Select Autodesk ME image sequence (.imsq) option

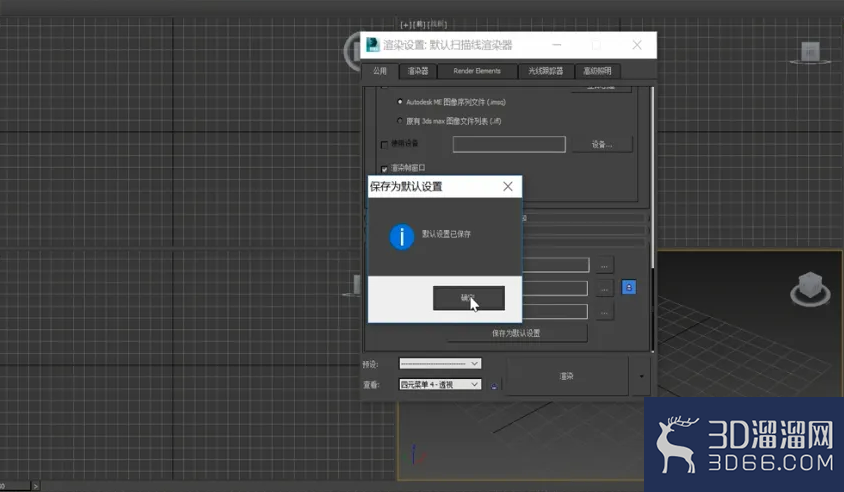click(x=400, y=102)
